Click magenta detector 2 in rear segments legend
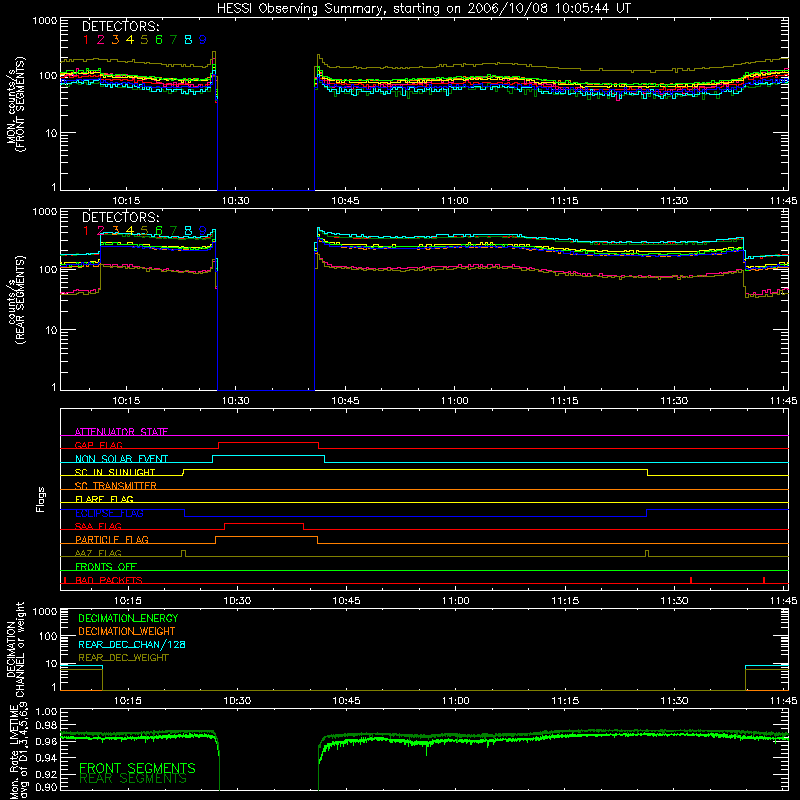This screenshot has height=800, width=800. (x=101, y=231)
